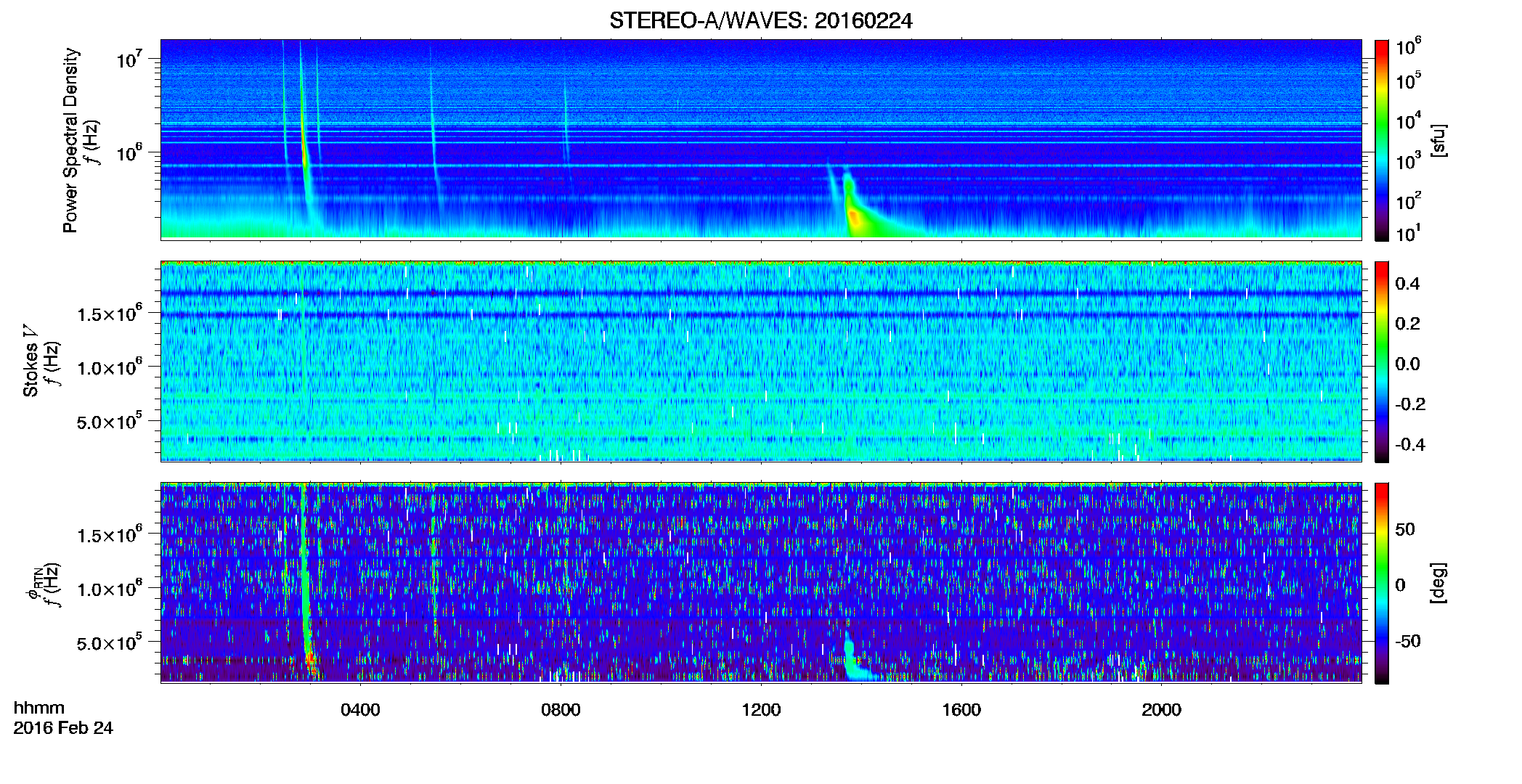Click inside the Stokes V spectrogram panel

click(761, 362)
